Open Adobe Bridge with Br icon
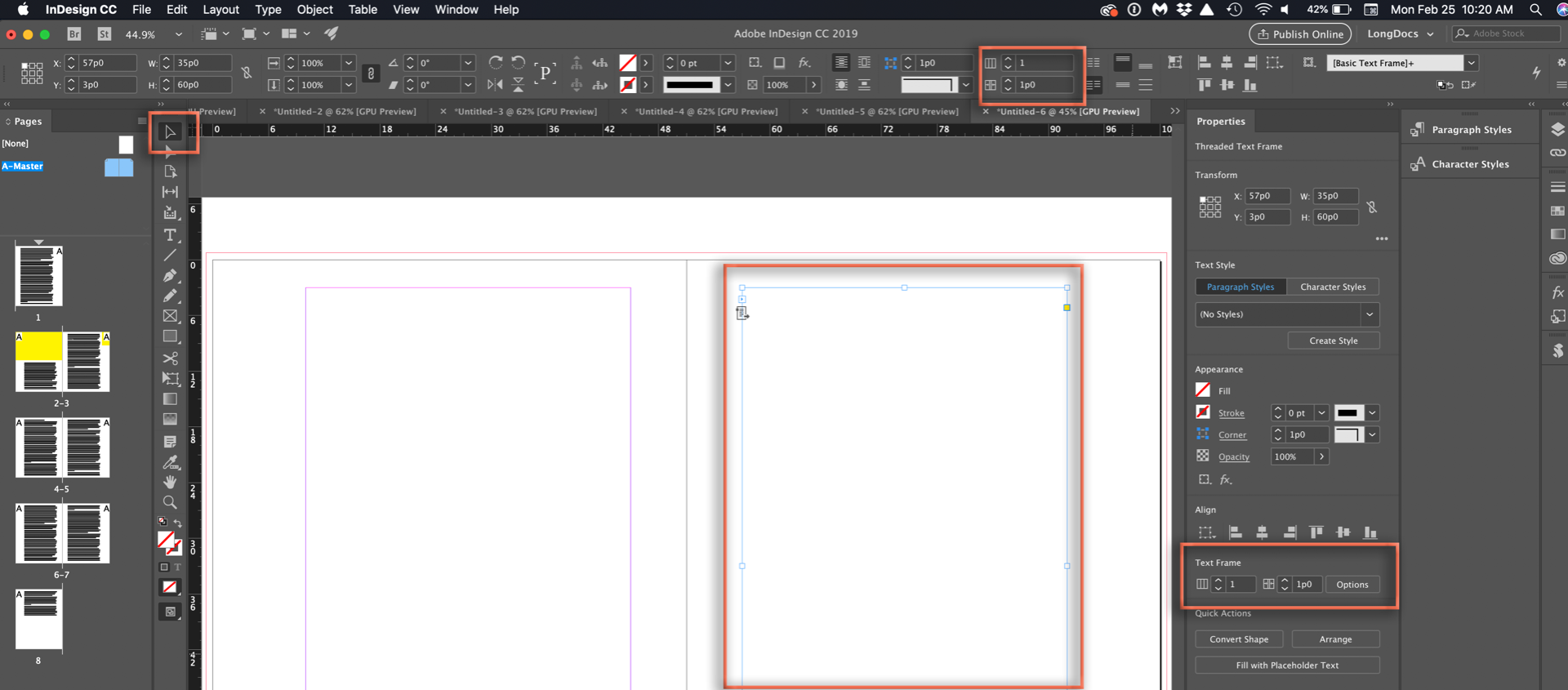This screenshot has width=1568, height=690. coord(74,34)
